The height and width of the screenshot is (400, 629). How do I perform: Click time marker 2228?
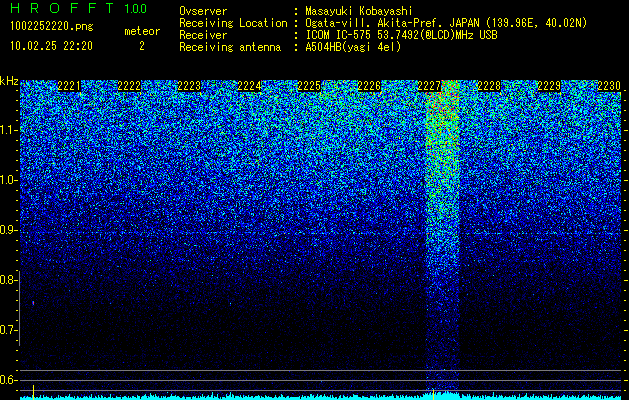[x=489, y=86]
